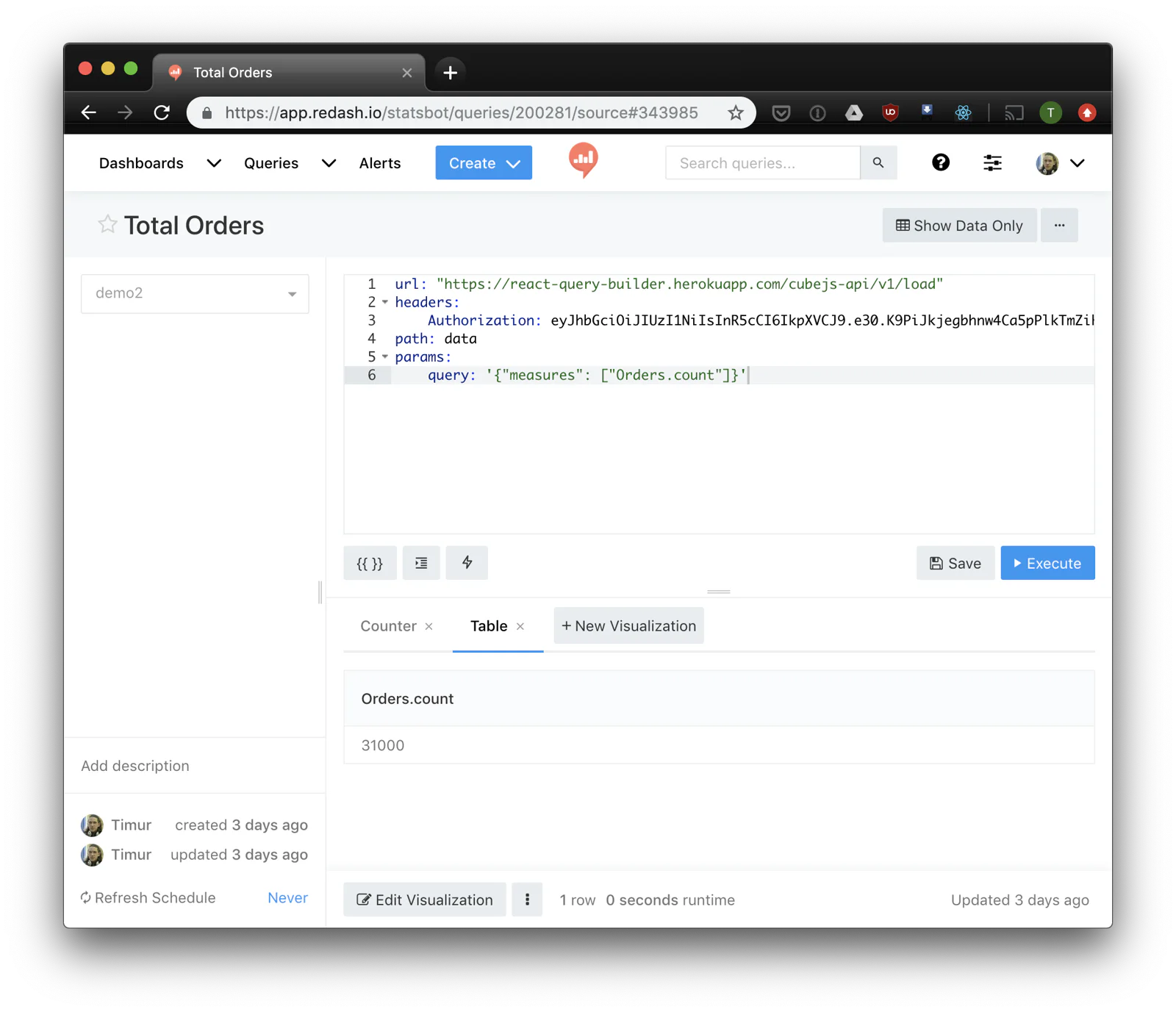Image resolution: width=1176 pixels, height=1012 pixels.
Task: Open the add parameter {{ }} tool
Action: [x=370, y=563]
